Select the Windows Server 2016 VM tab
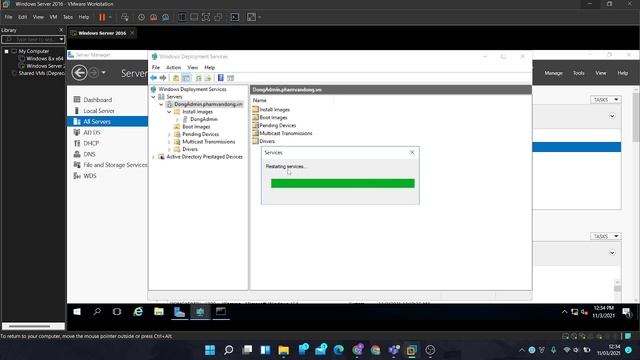This screenshot has width=640, height=360. [x=102, y=33]
